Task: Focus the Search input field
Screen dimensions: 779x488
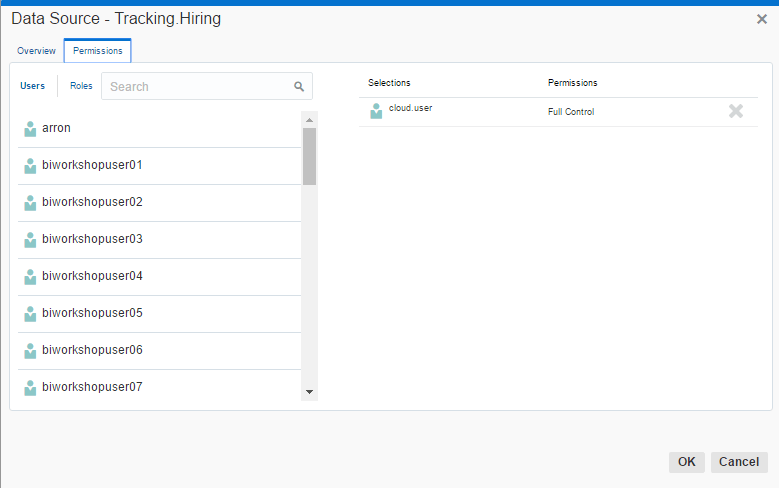Action: coord(198,87)
